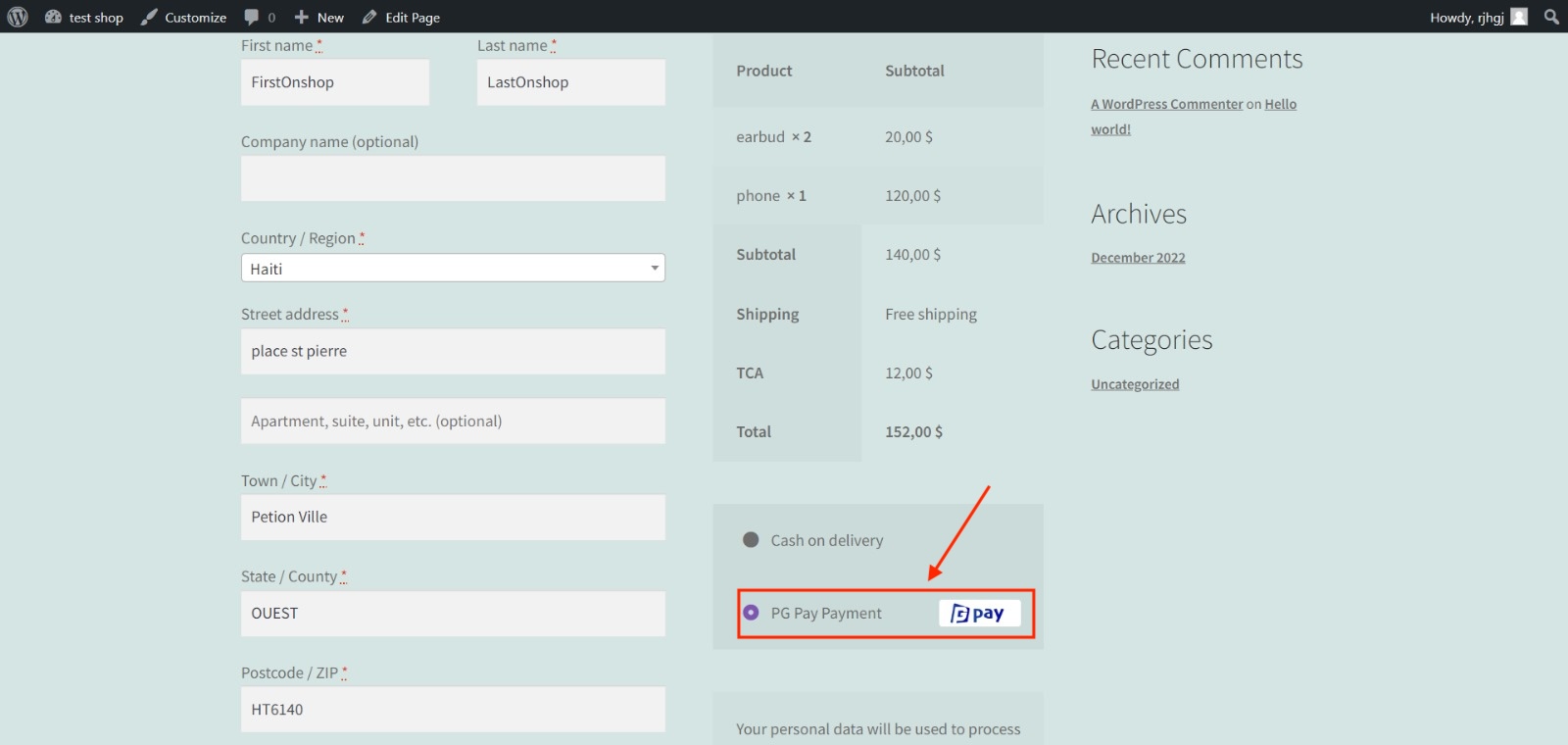Open Howdy, rjhgj account menu
This screenshot has height=745, width=1568.
click(1466, 17)
